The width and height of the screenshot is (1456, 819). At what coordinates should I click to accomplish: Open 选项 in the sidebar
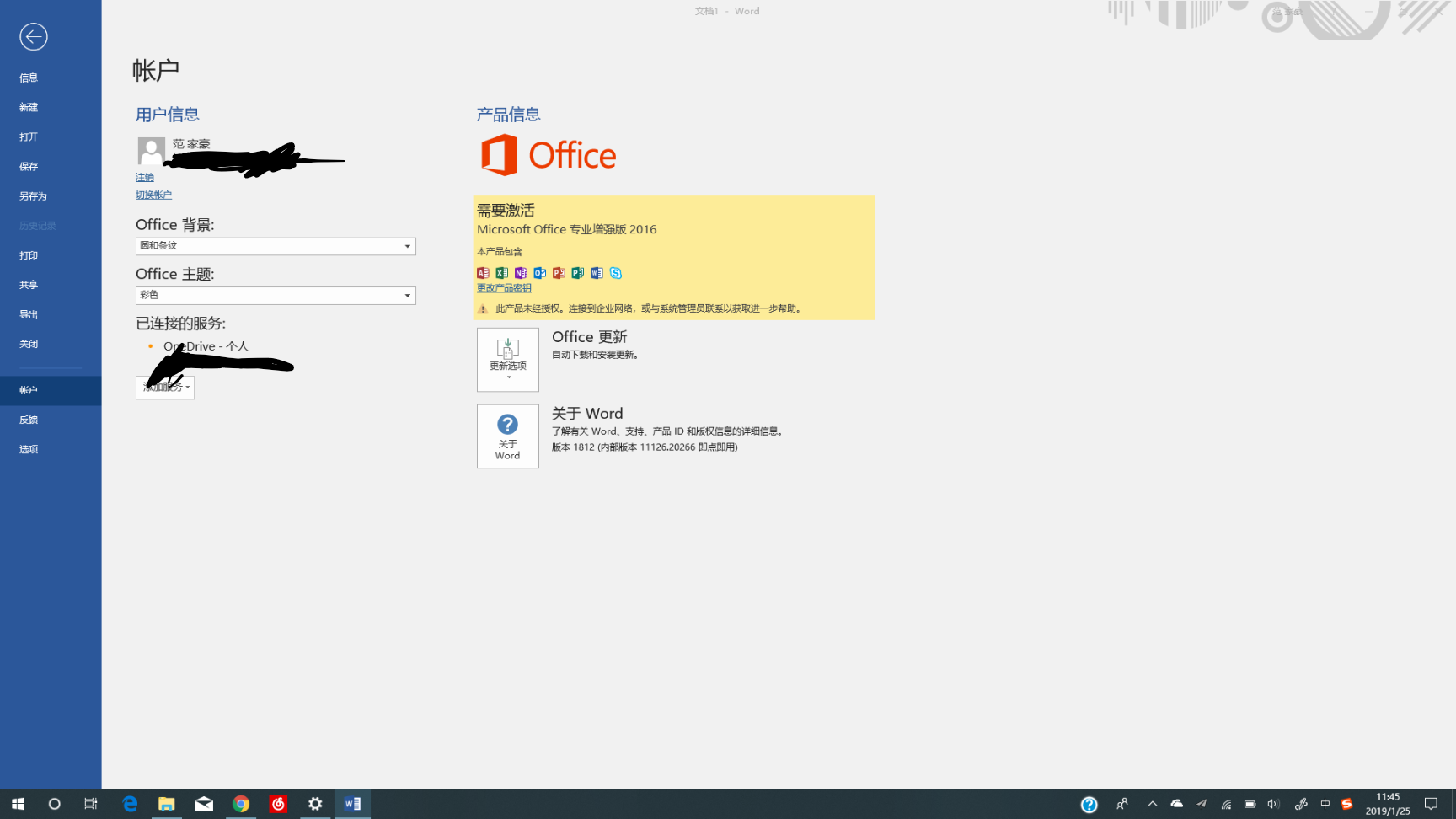pos(29,449)
